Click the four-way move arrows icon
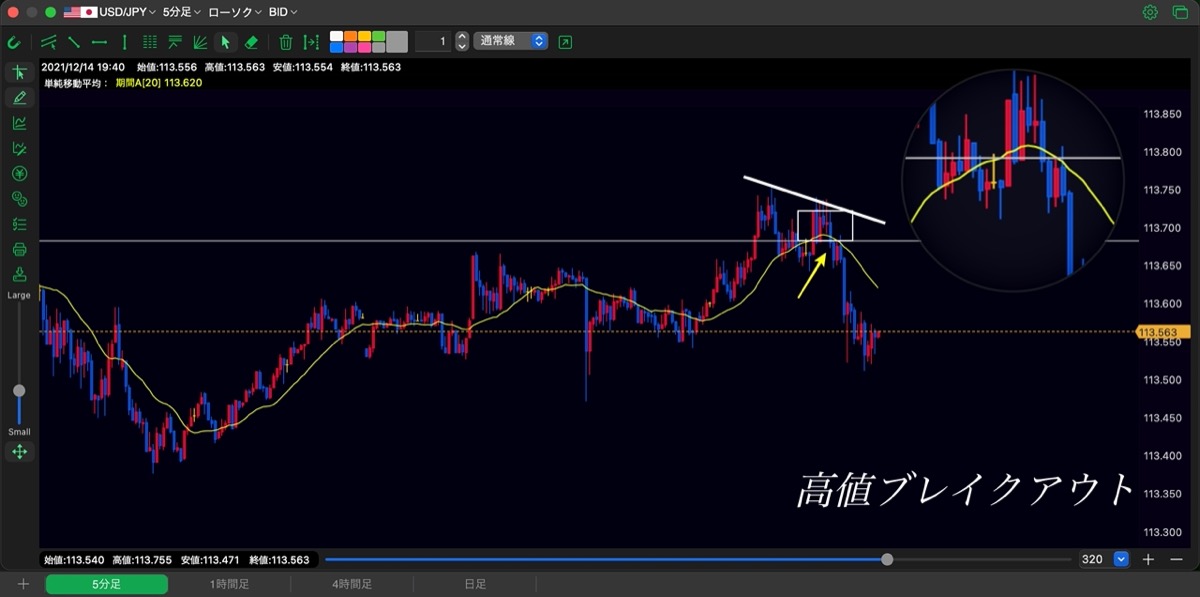The height and width of the screenshot is (597, 1200). (x=19, y=452)
